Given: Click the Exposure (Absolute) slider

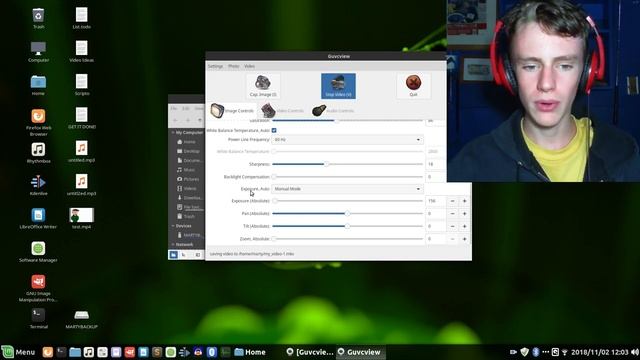Looking at the screenshot, I should click(347, 201).
